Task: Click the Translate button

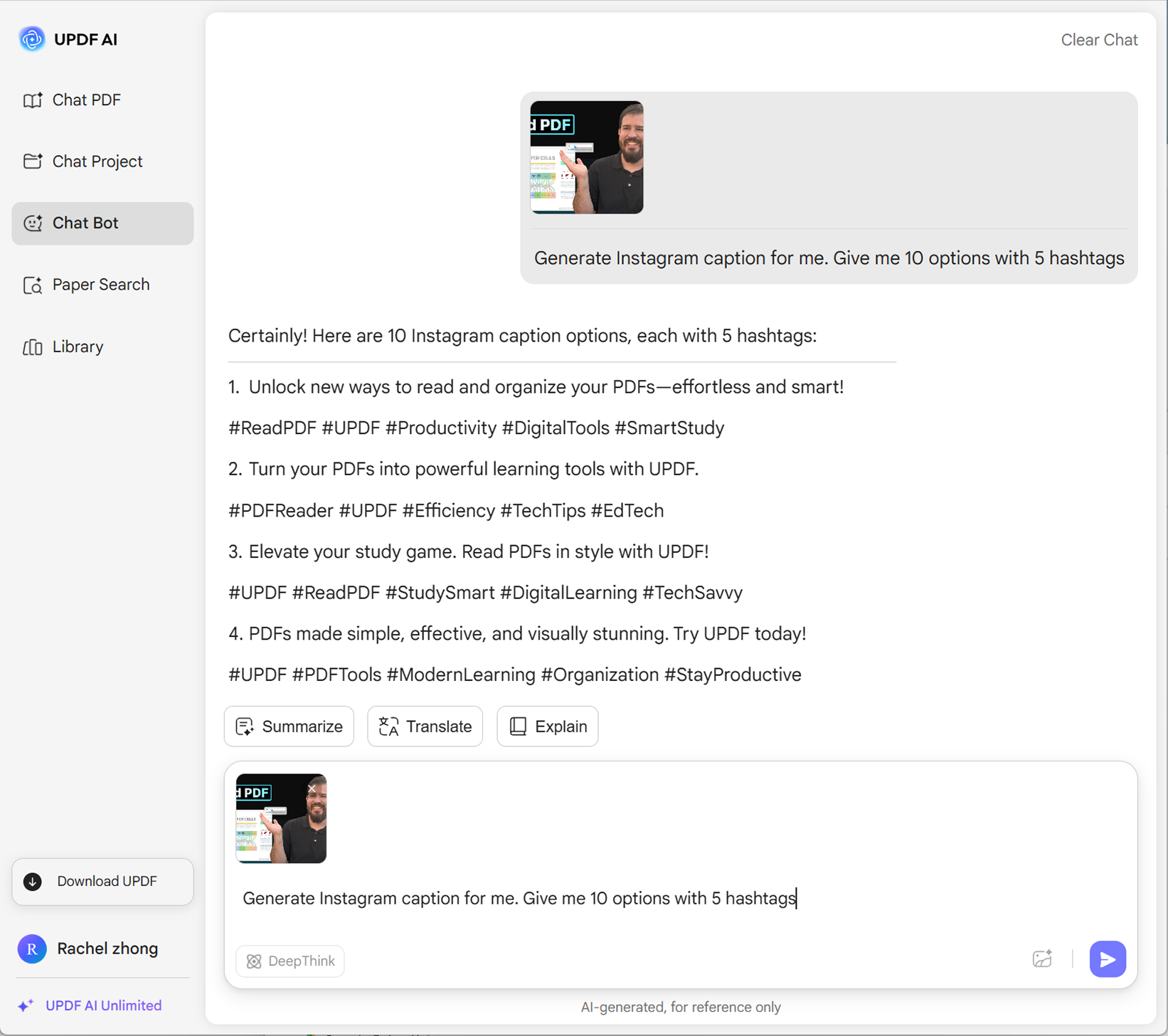Action: coord(425,726)
